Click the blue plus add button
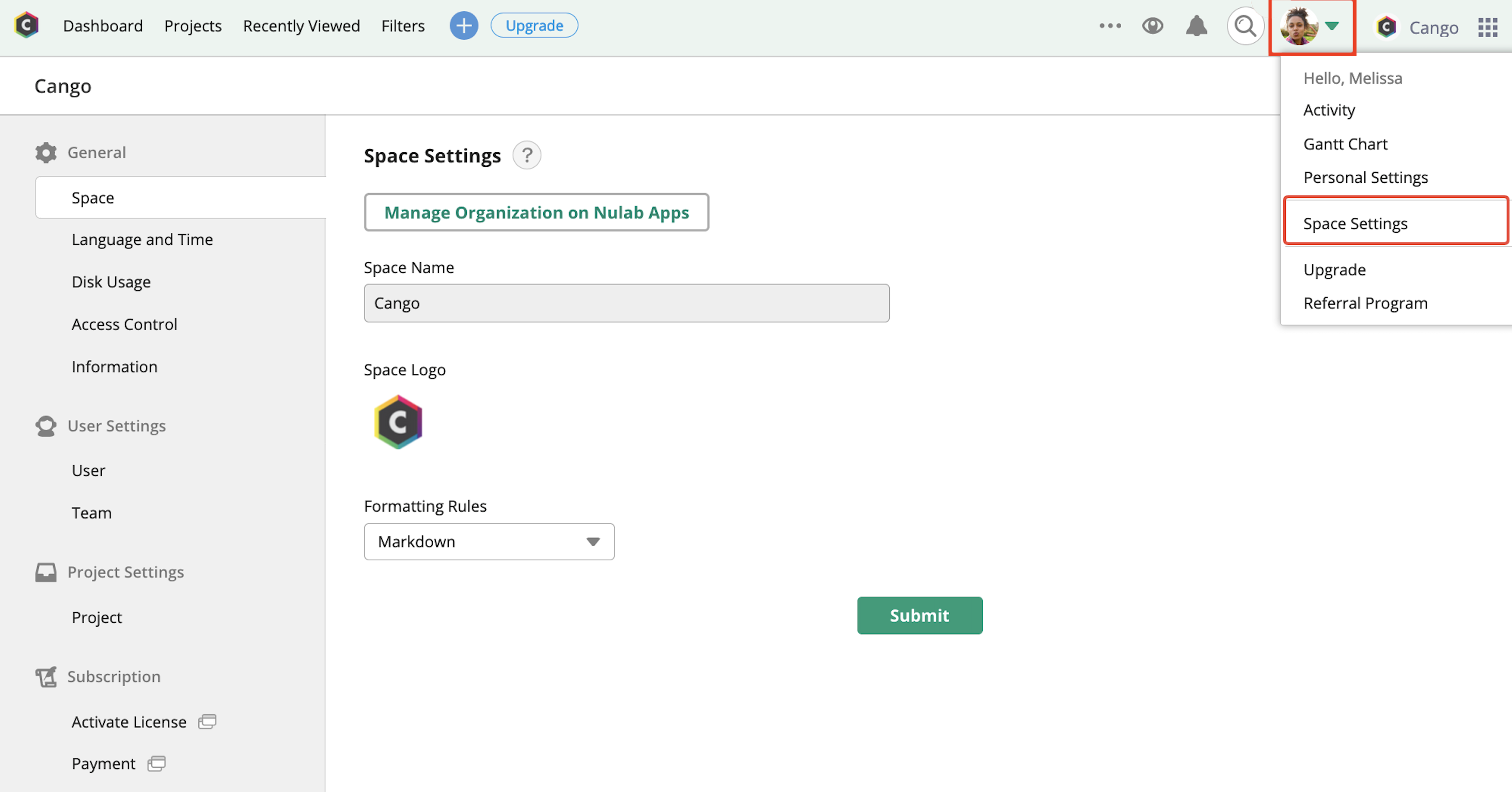 (x=464, y=26)
